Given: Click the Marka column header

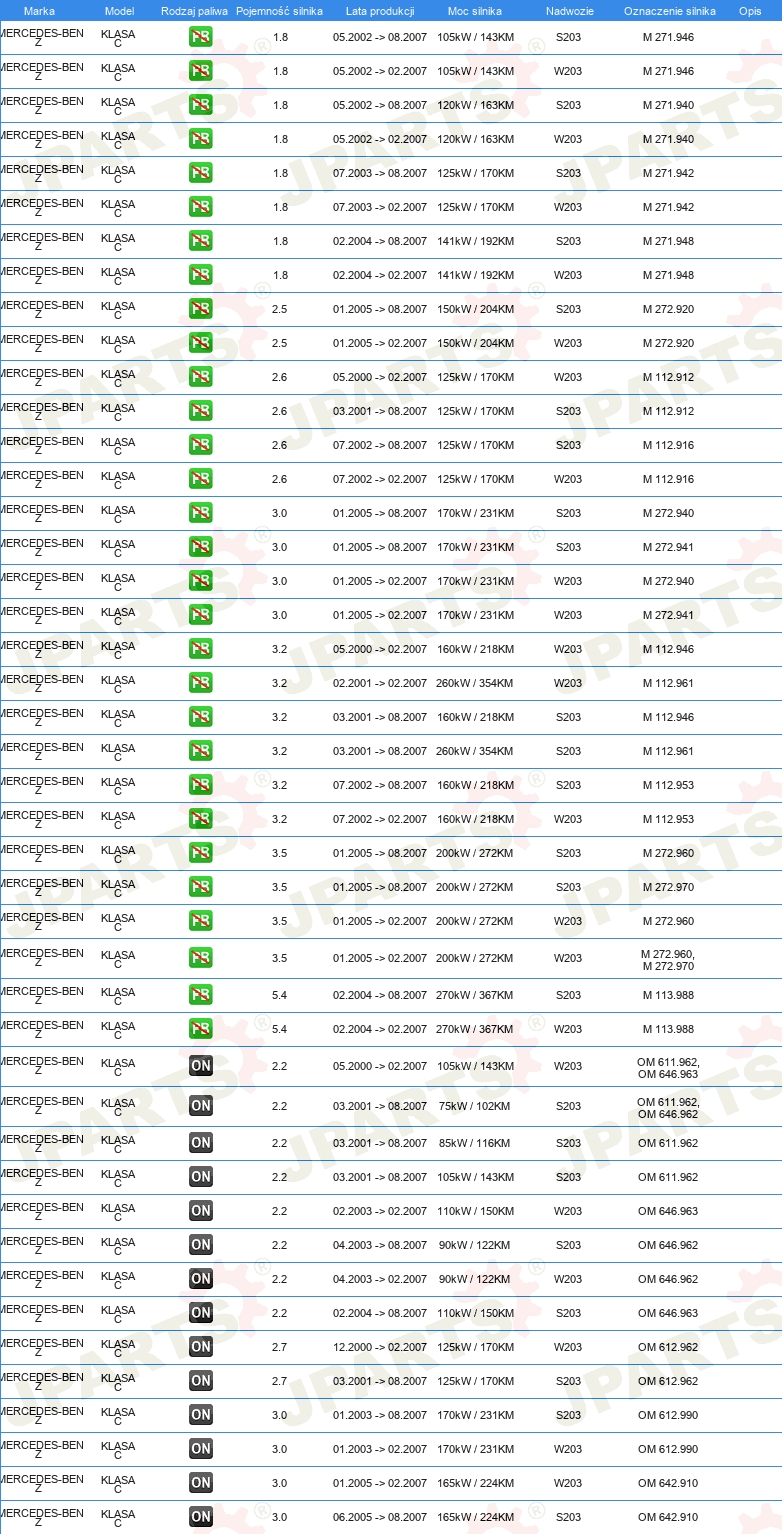Looking at the screenshot, I should [39, 11].
